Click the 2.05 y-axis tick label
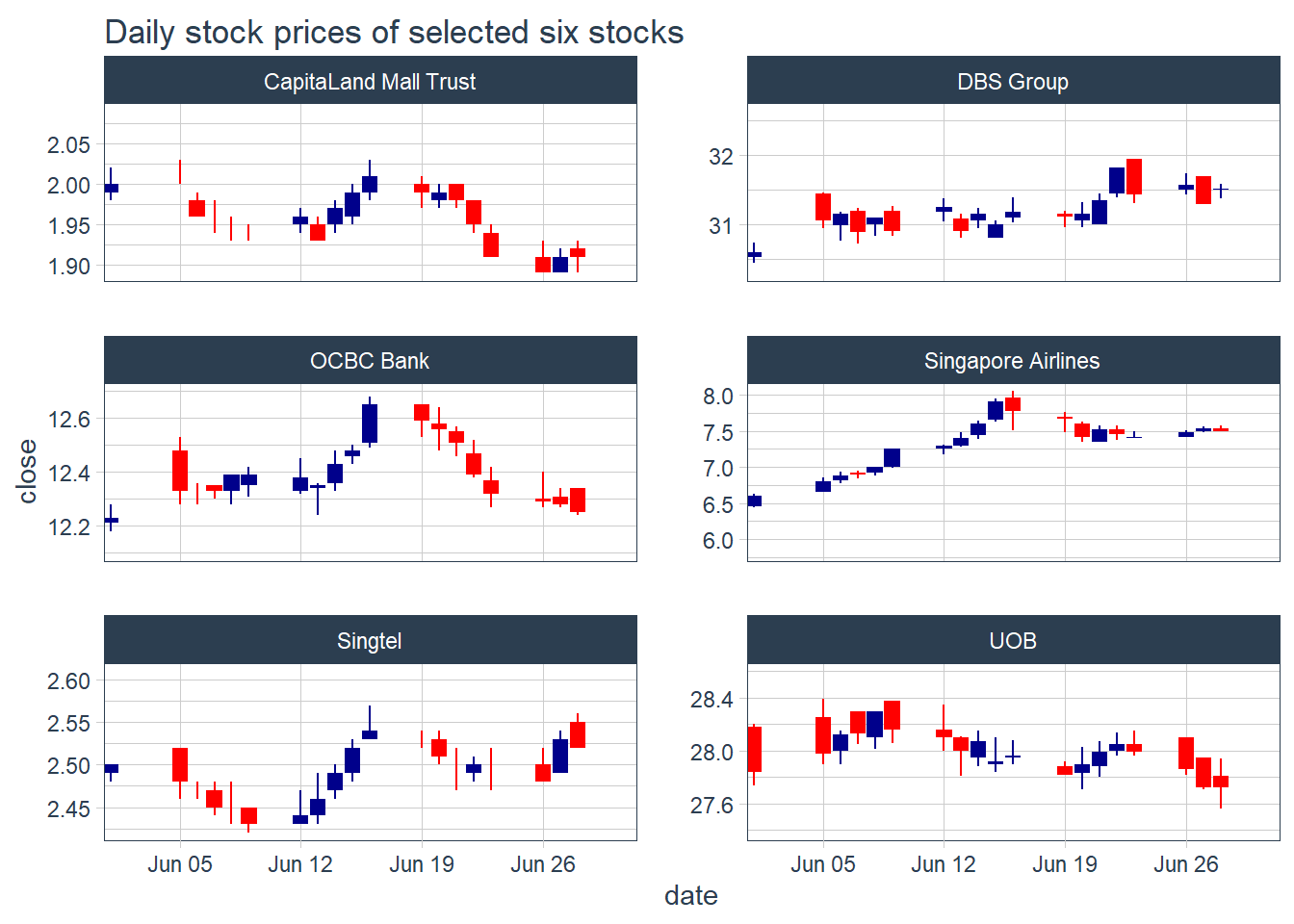This screenshot has width=1294, height=924. (x=68, y=145)
